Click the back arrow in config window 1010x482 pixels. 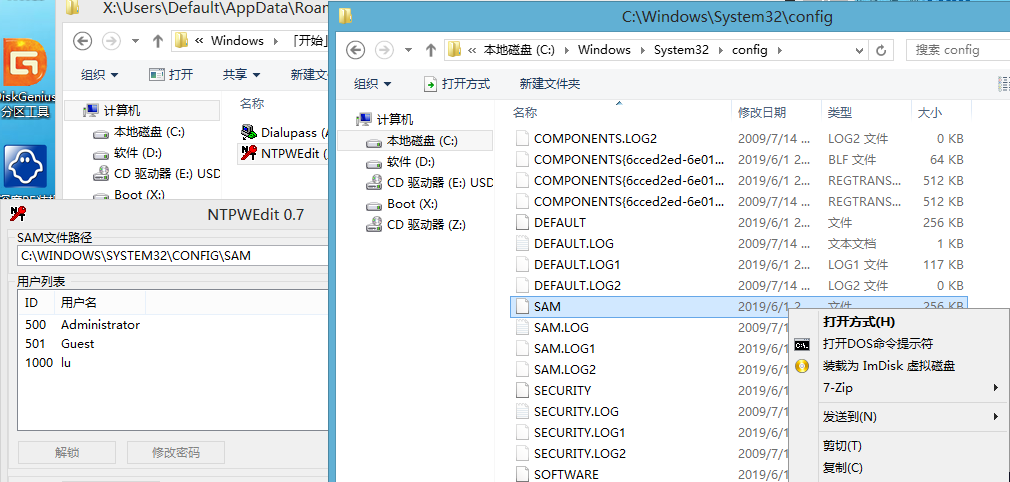(356, 50)
